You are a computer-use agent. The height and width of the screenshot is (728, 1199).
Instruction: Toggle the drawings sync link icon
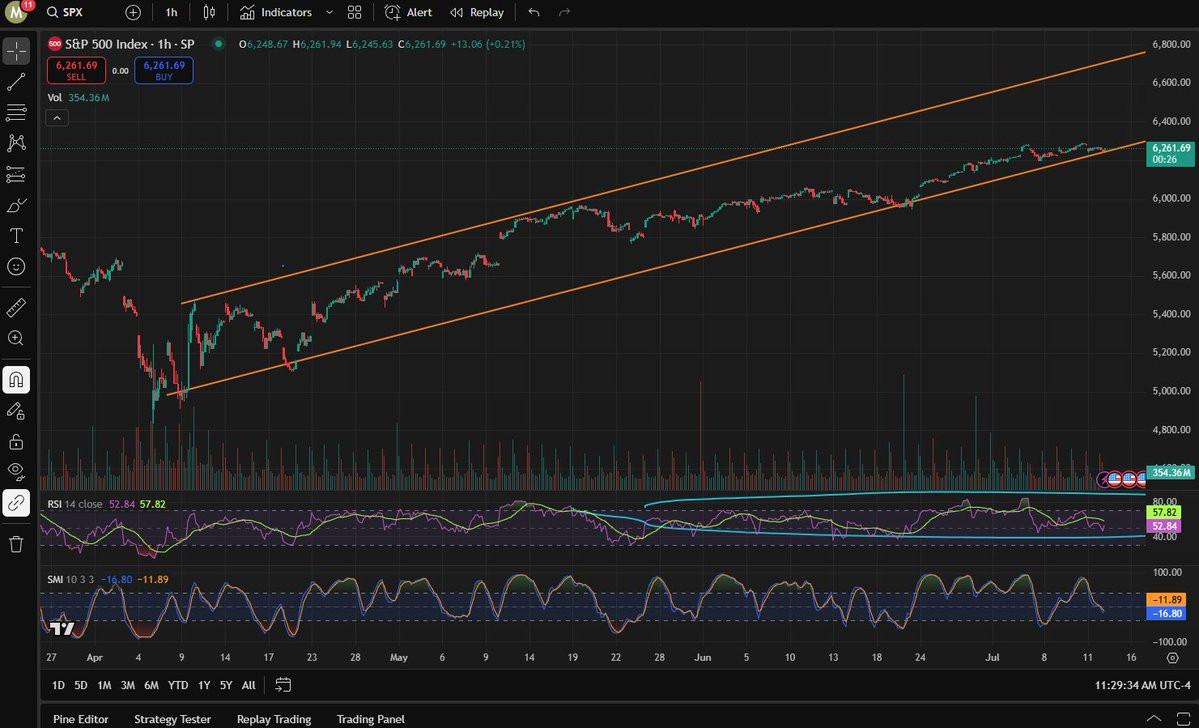coord(16,503)
